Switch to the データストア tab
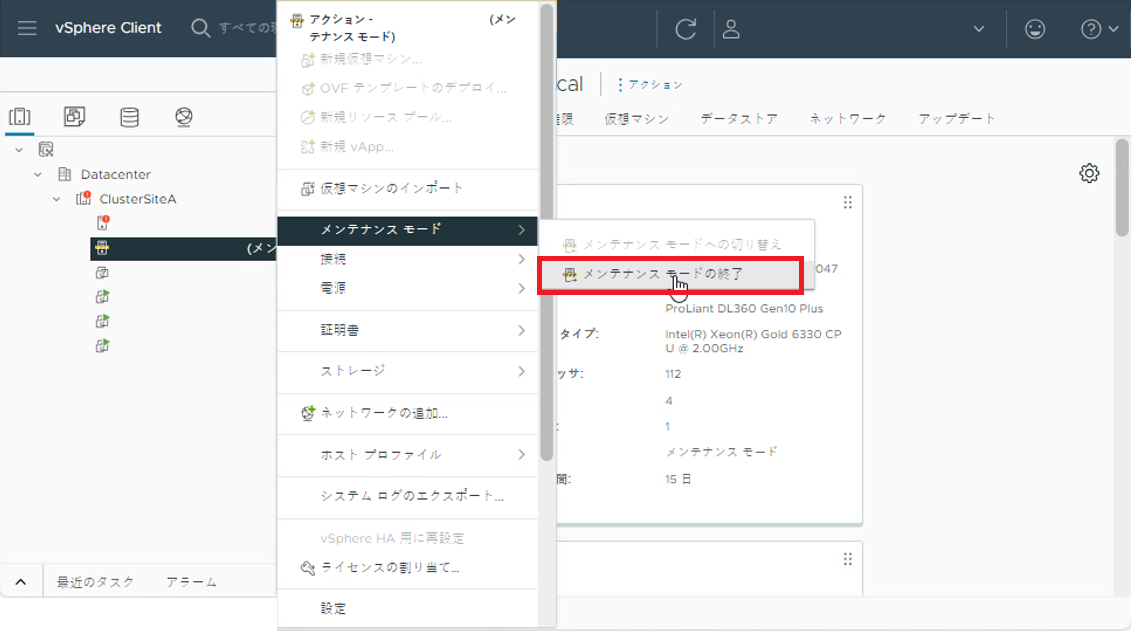The height and width of the screenshot is (631, 1131). (x=739, y=119)
